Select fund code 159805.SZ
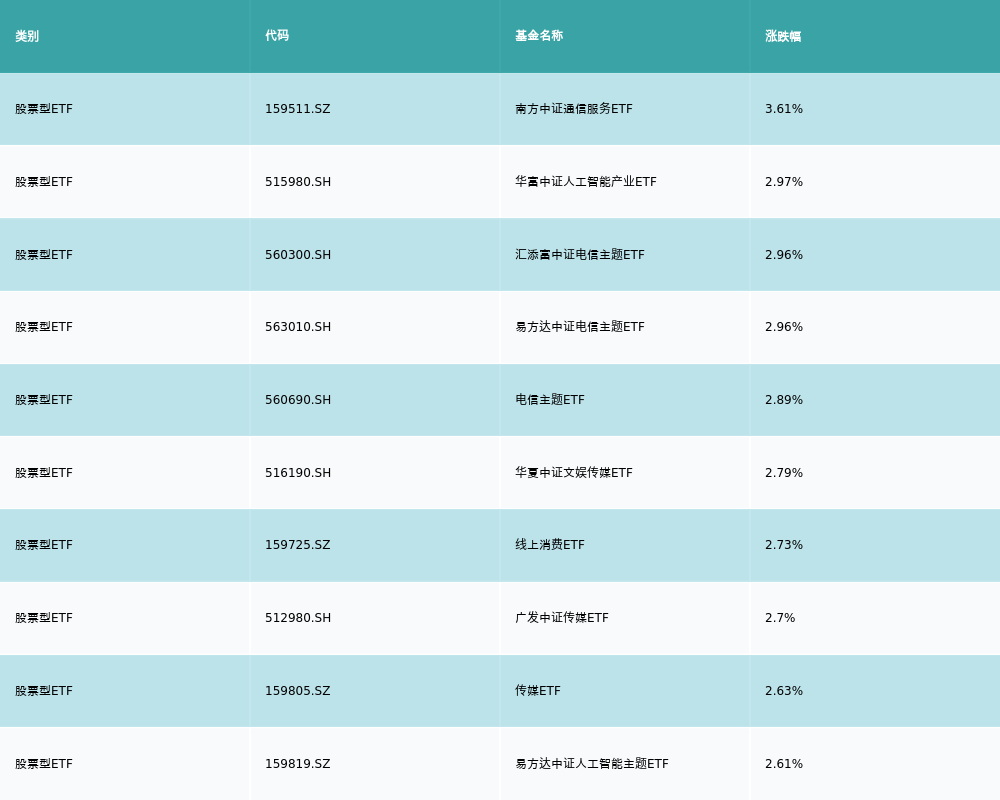The height and width of the screenshot is (800, 1000). (298, 691)
